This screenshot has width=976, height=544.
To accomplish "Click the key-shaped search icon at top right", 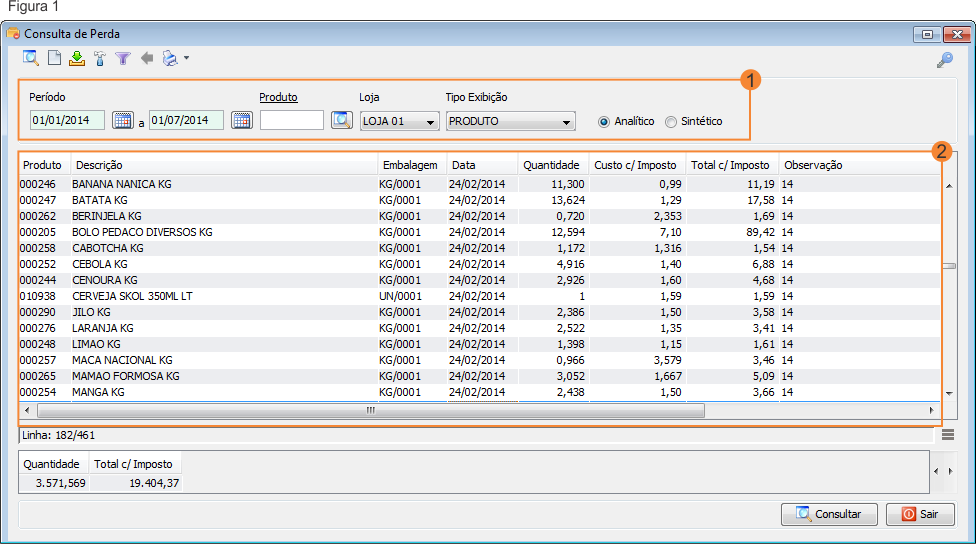I will tap(945, 60).
